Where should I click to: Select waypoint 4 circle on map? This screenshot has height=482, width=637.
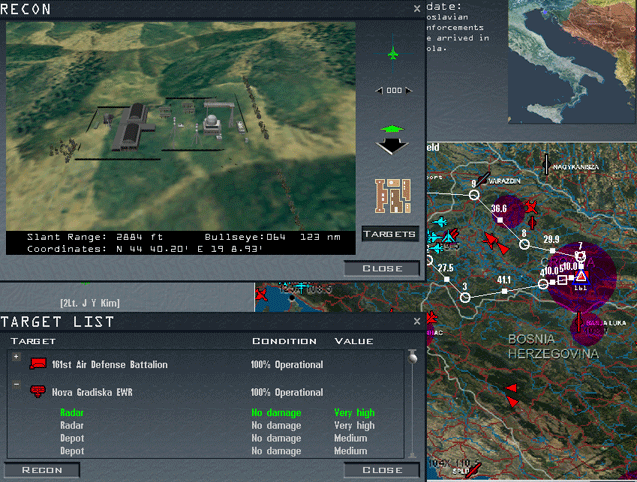pos(543,284)
